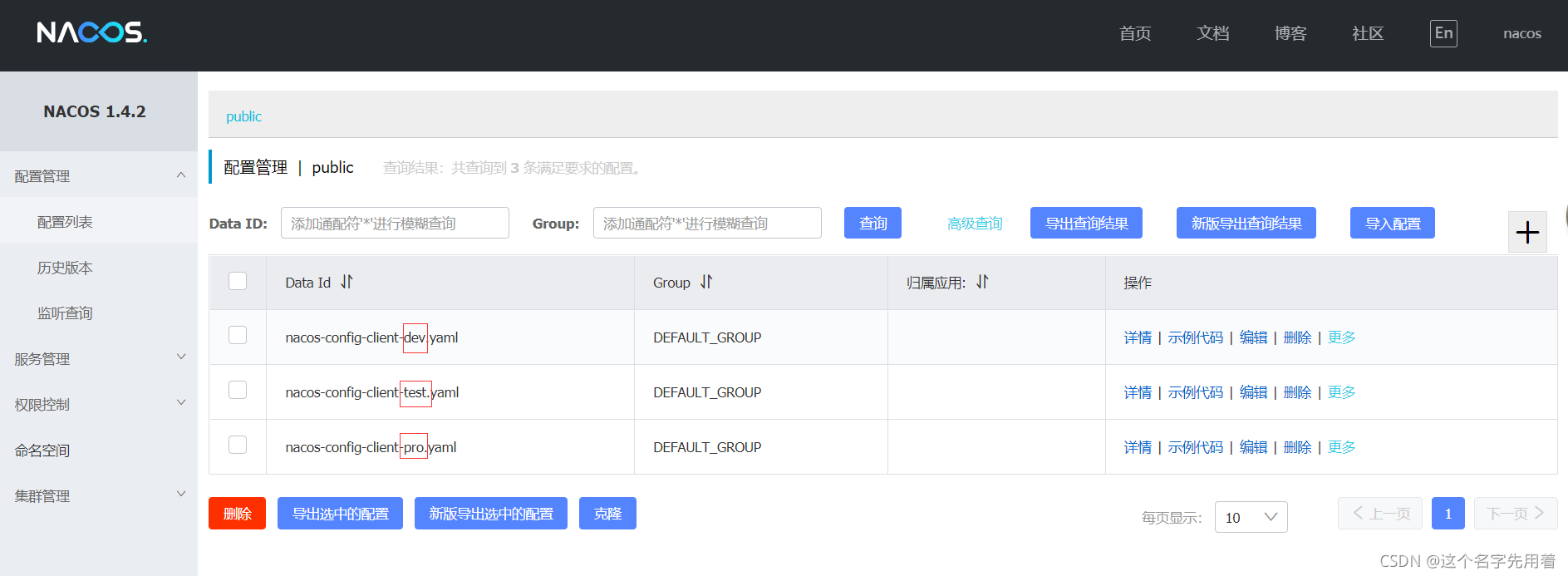Switch language with the En icon
This screenshot has width=1568, height=576.
click(x=1443, y=33)
